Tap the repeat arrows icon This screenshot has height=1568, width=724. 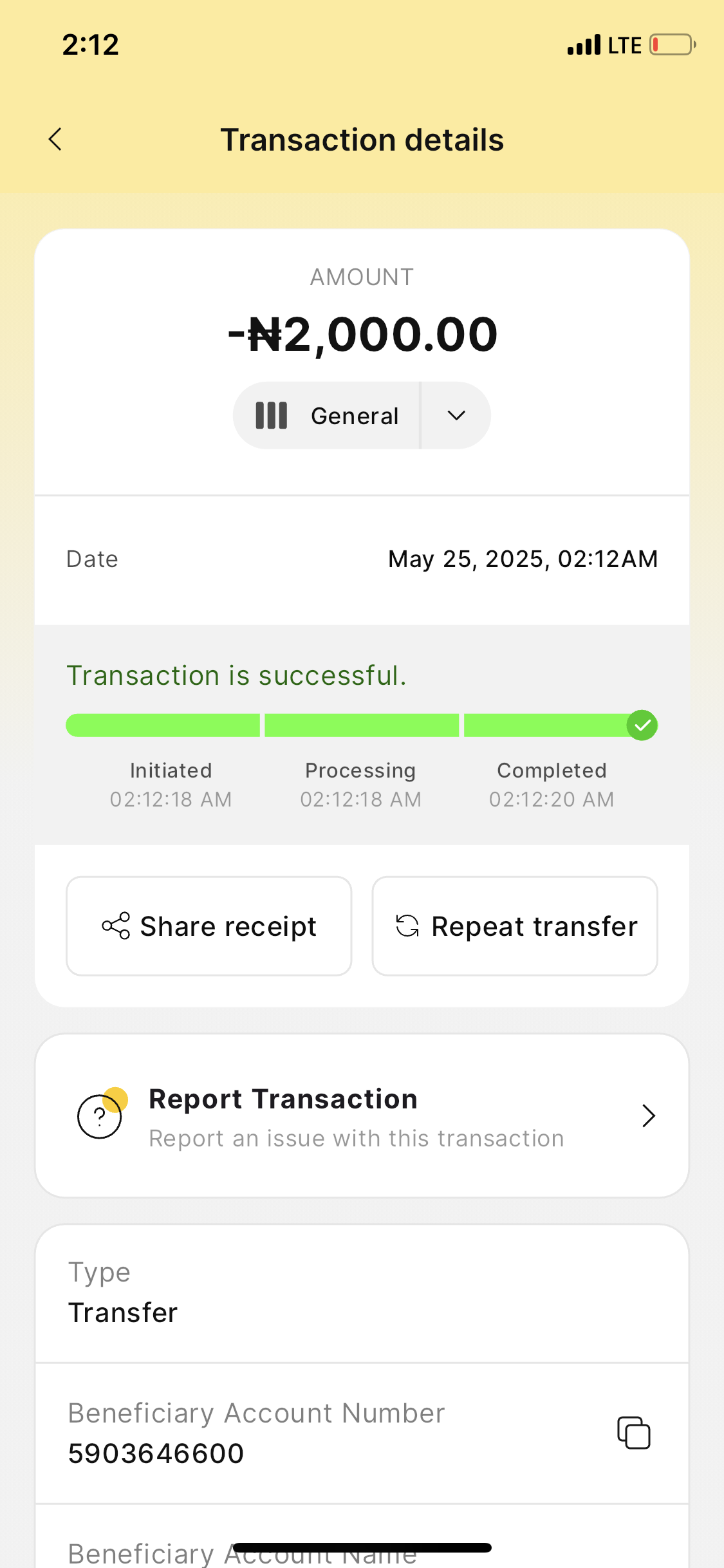click(x=407, y=926)
